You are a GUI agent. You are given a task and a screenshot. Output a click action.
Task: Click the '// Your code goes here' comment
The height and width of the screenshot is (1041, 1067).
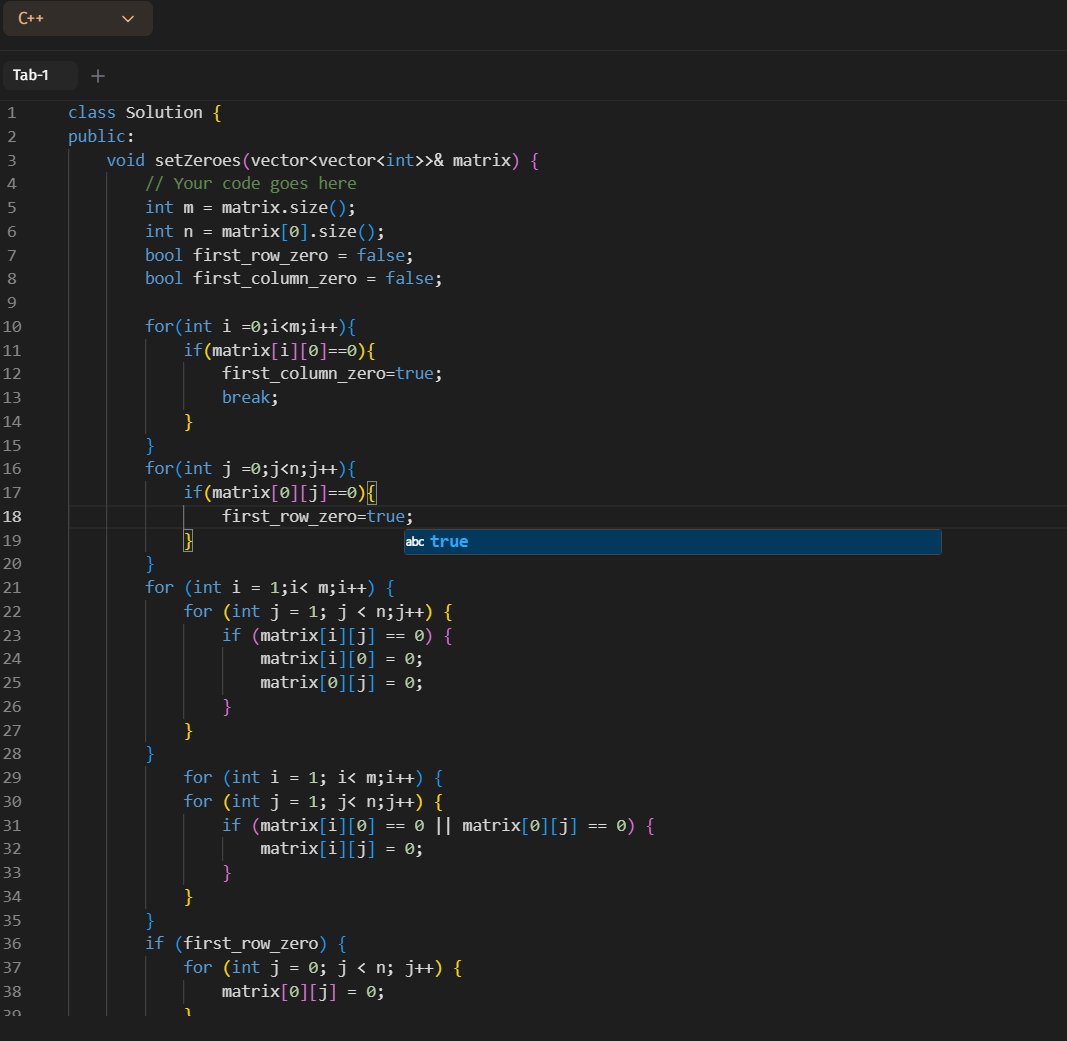pyautogui.click(x=250, y=184)
